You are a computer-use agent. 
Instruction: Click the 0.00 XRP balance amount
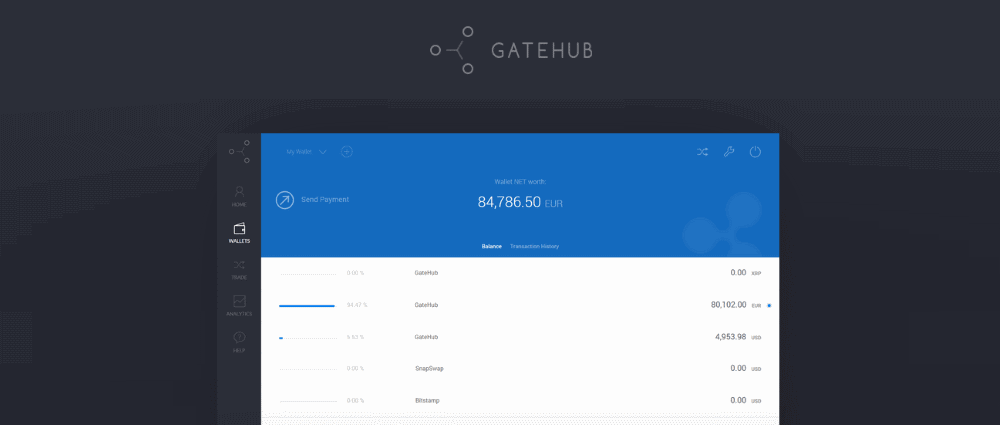coord(746,273)
